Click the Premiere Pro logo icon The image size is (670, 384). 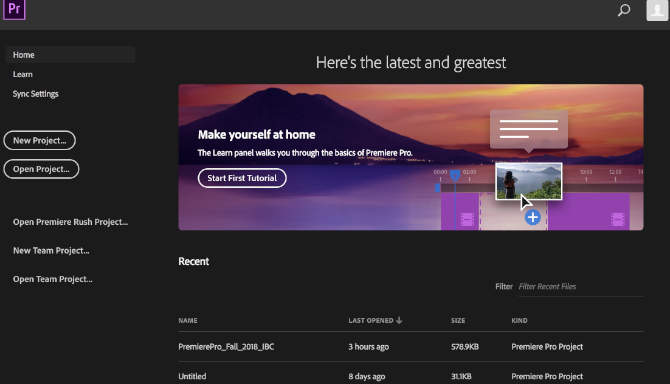pyautogui.click(x=14, y=9)
